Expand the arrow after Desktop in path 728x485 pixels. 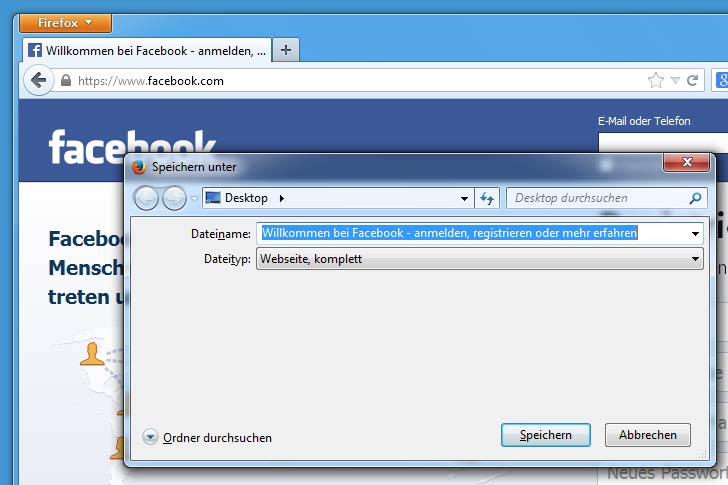coord(282,198)
